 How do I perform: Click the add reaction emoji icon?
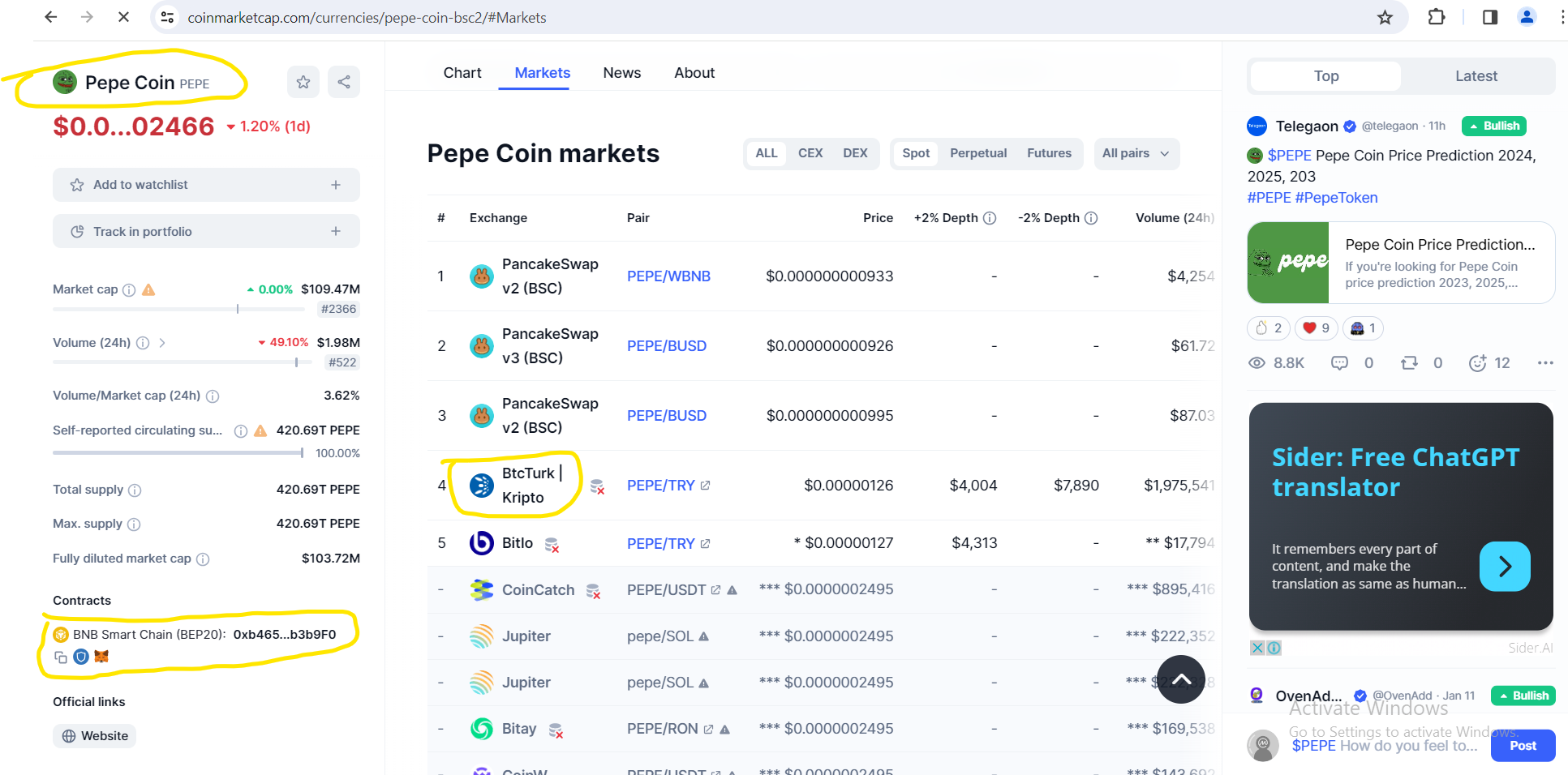(1478, 363)
